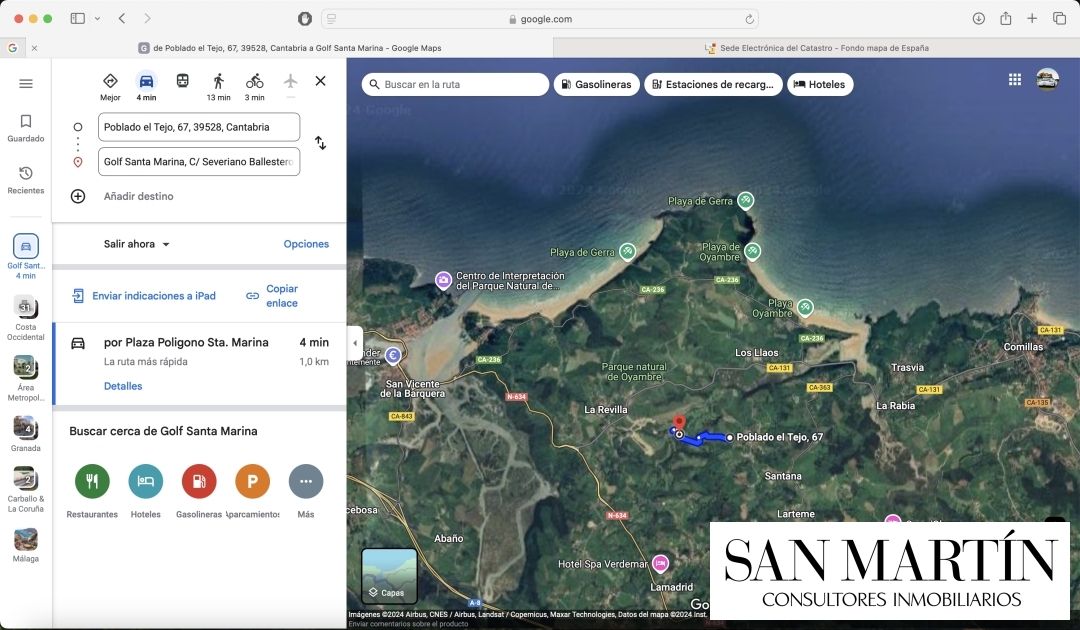
Task: Click Opciones route options link
Action: (x=306, y=244)
